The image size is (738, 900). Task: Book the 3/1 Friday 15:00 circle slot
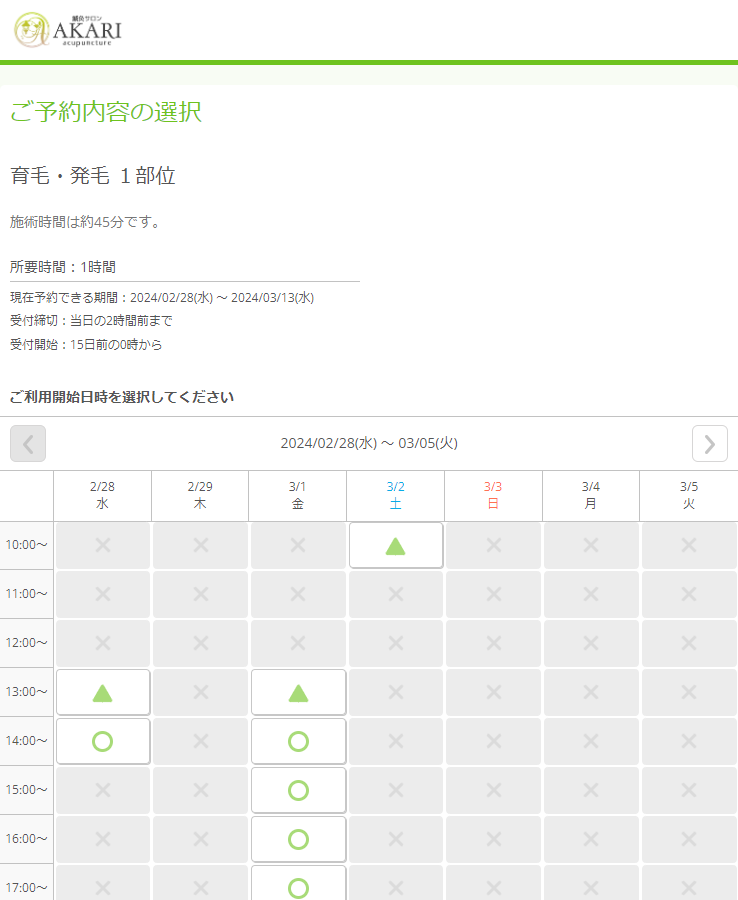pyautogui.click(x=298, y=790)
